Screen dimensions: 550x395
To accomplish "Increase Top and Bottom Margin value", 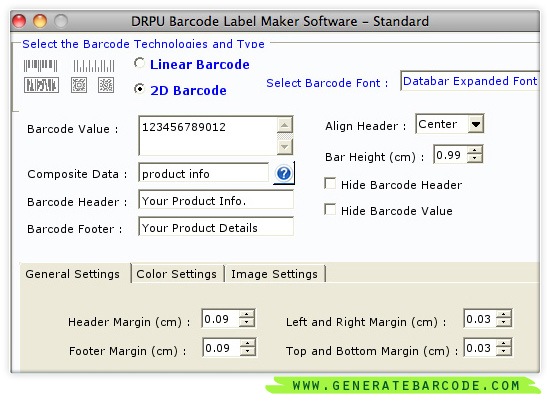I will 504,343.
